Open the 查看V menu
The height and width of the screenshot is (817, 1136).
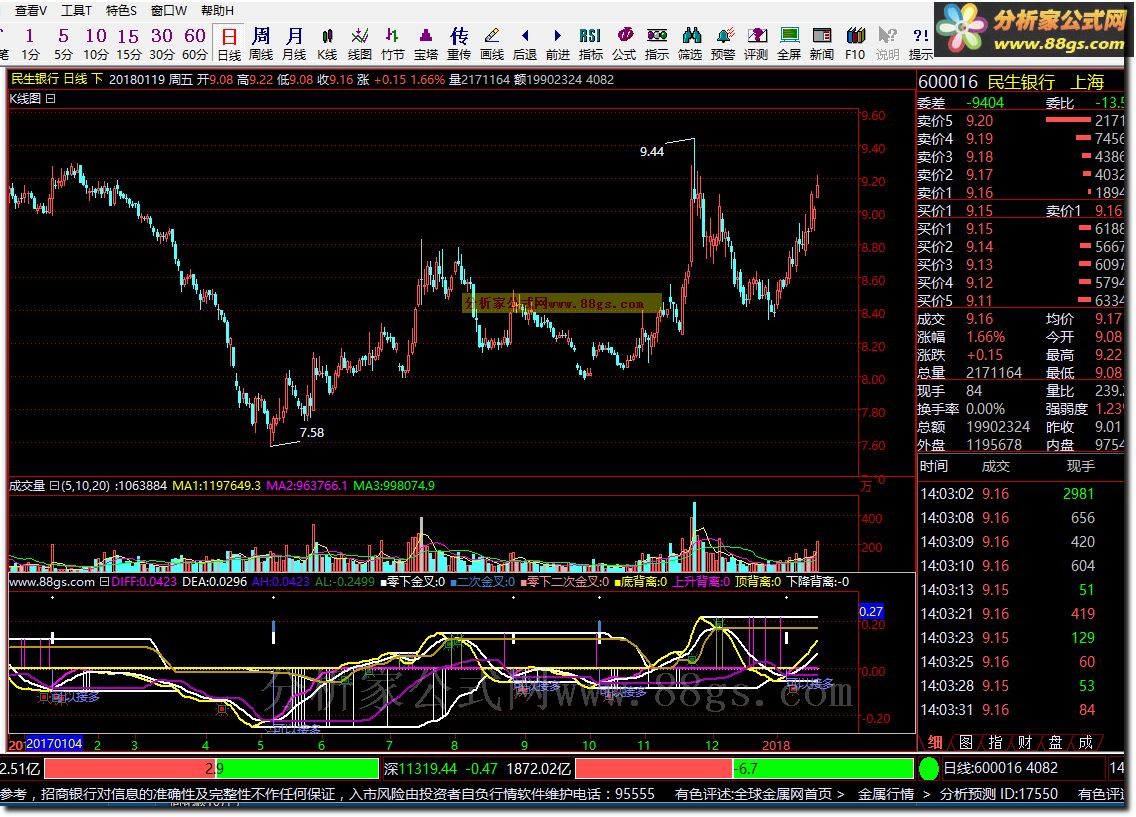coord(30,11)
